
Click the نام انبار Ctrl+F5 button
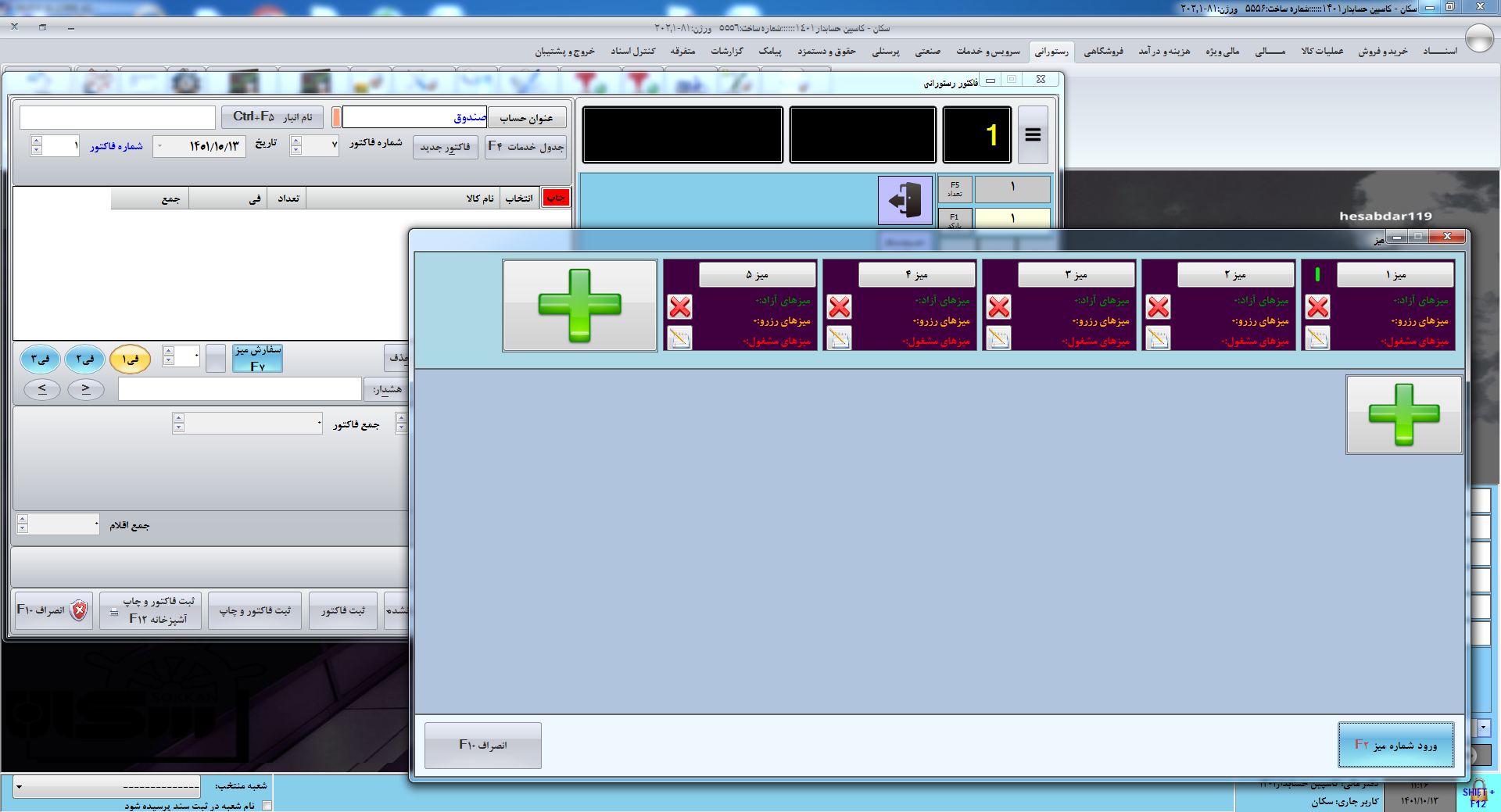(x=272, y=117)
